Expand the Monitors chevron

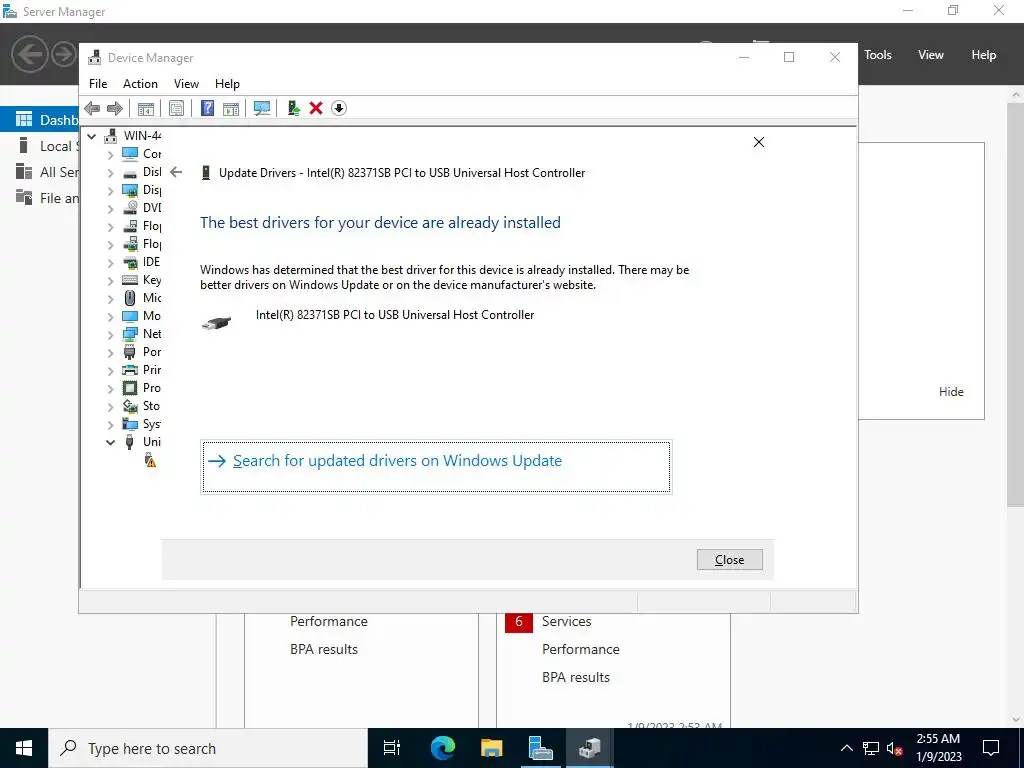click(110, 317)
